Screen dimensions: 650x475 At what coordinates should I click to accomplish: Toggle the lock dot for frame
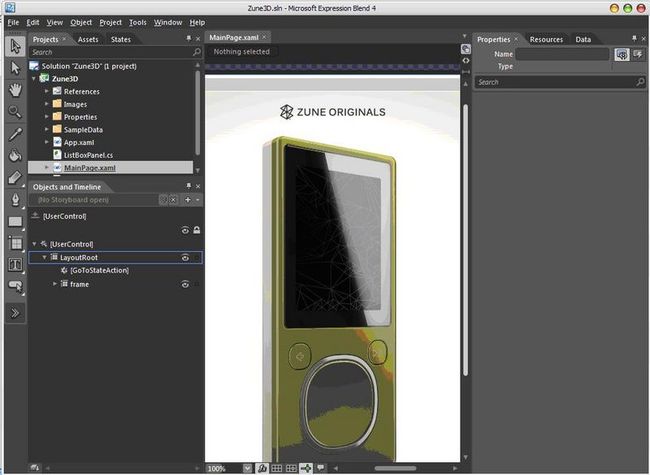coord(197,284)
